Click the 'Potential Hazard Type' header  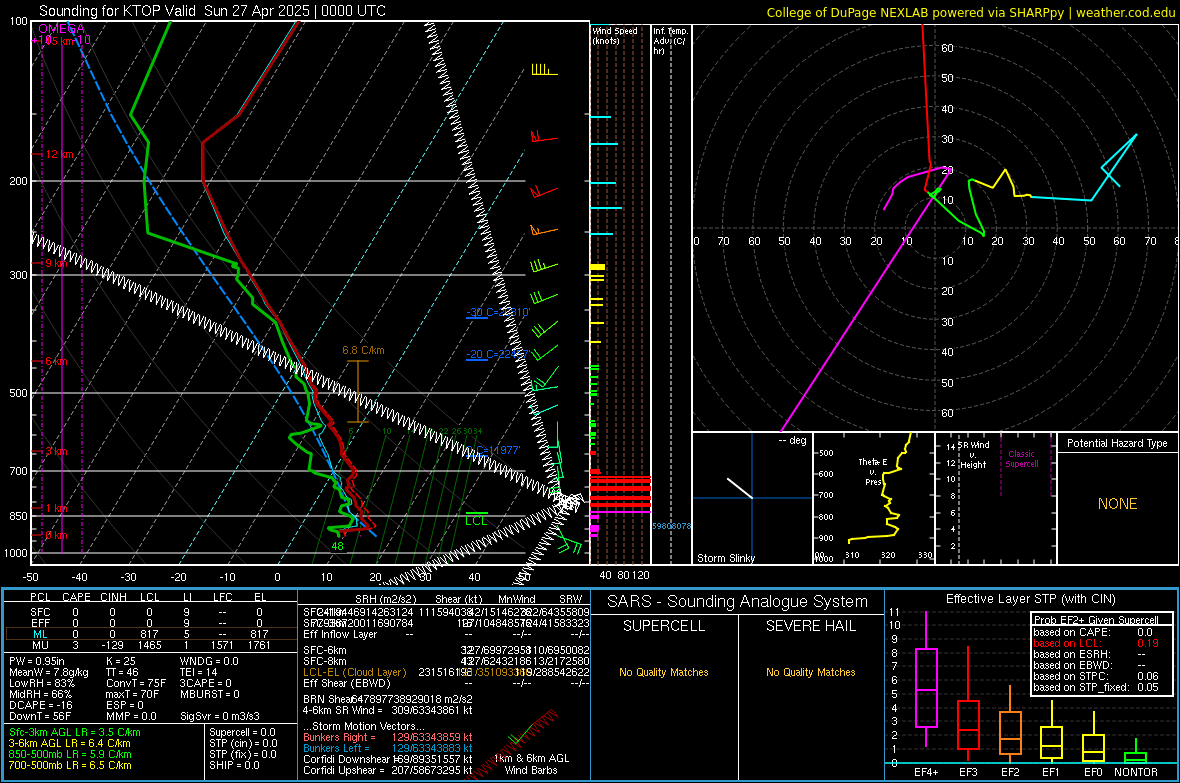(1117, 443)
